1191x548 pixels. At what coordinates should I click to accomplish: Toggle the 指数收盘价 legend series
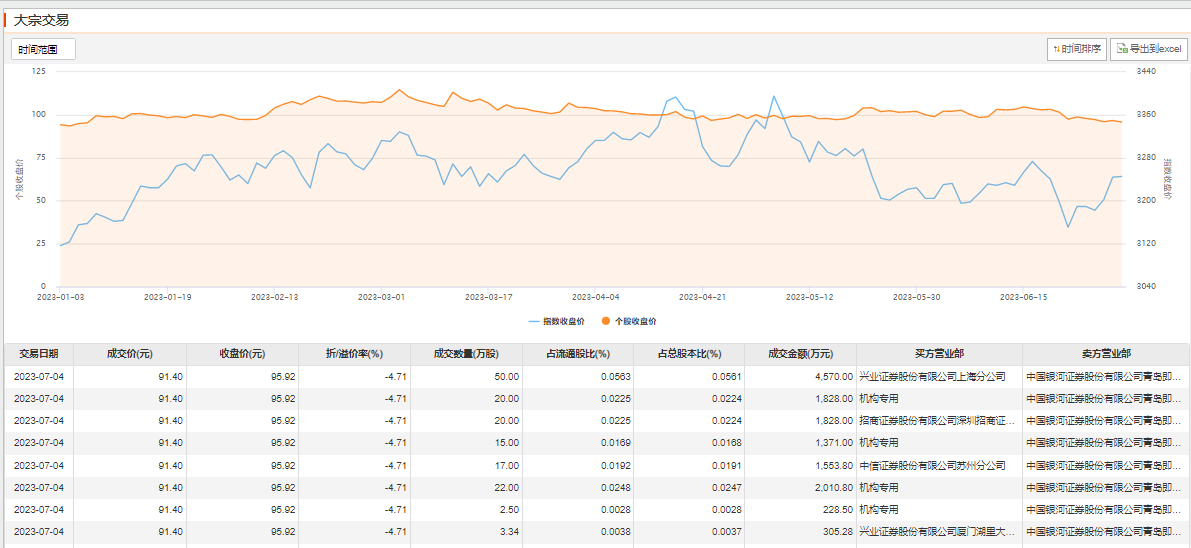click(556, 322)
